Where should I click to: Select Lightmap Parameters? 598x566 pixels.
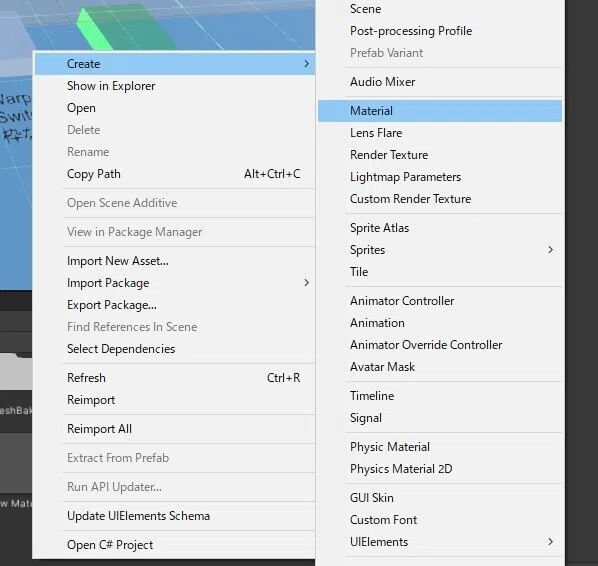point(440,177)
